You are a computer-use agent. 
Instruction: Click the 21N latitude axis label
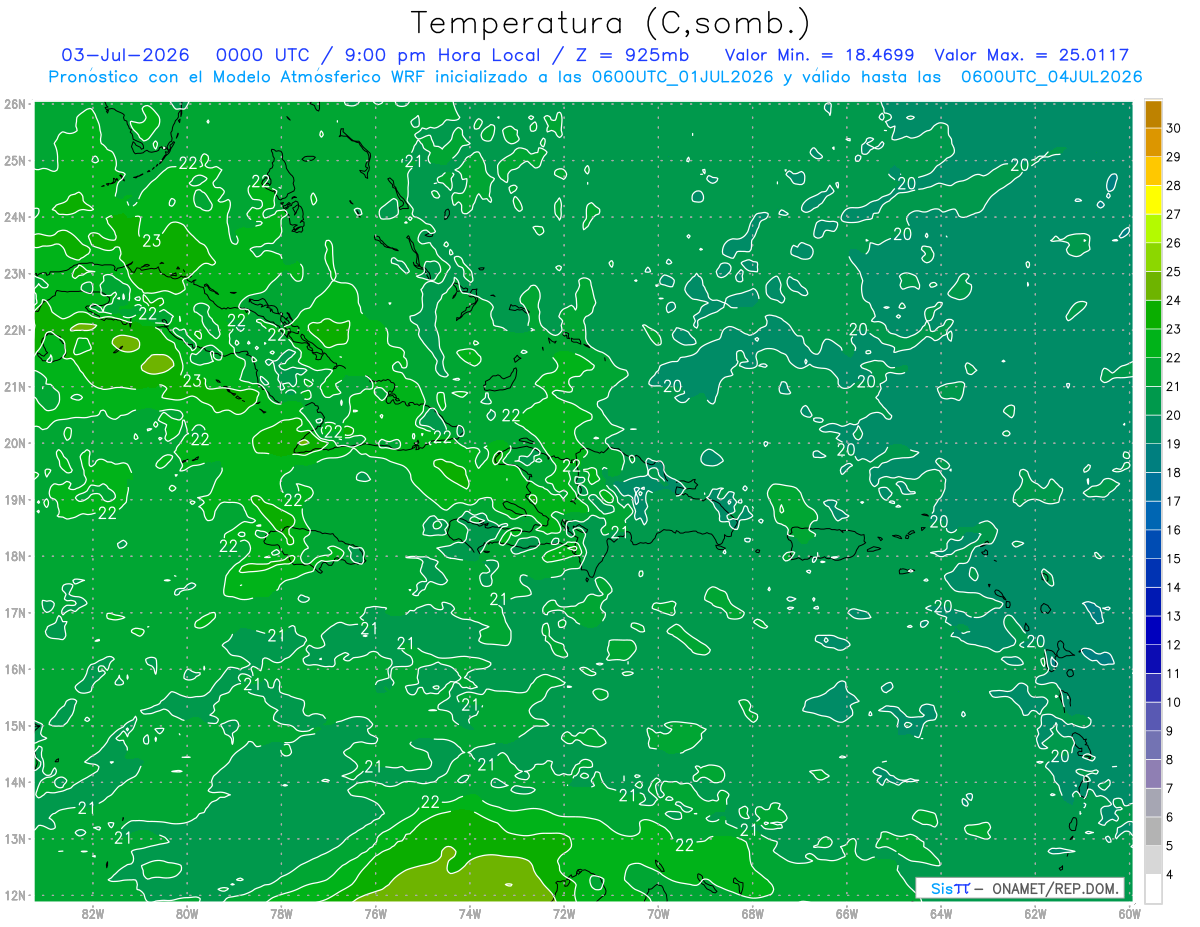pyautogui.click(x=14, y=386)
